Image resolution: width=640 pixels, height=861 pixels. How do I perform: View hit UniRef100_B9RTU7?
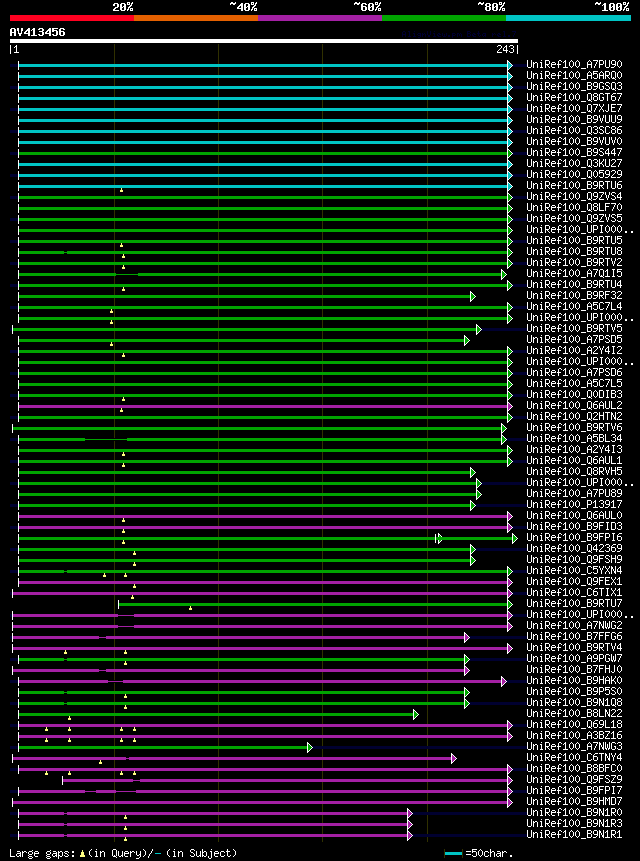coord(574,603)
